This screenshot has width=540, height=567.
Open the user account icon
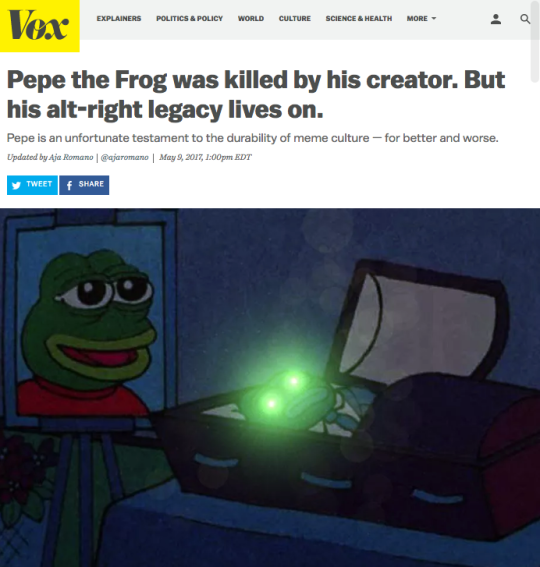click(x=496, y=19)
